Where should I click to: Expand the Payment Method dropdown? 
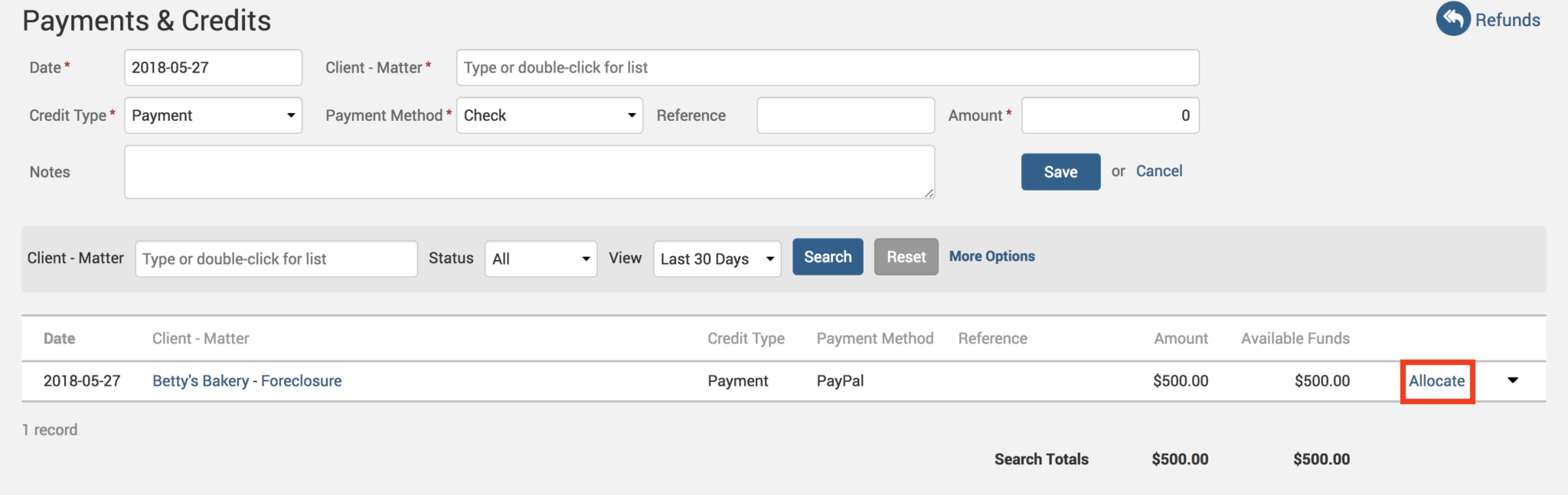(x=549, y=116)
